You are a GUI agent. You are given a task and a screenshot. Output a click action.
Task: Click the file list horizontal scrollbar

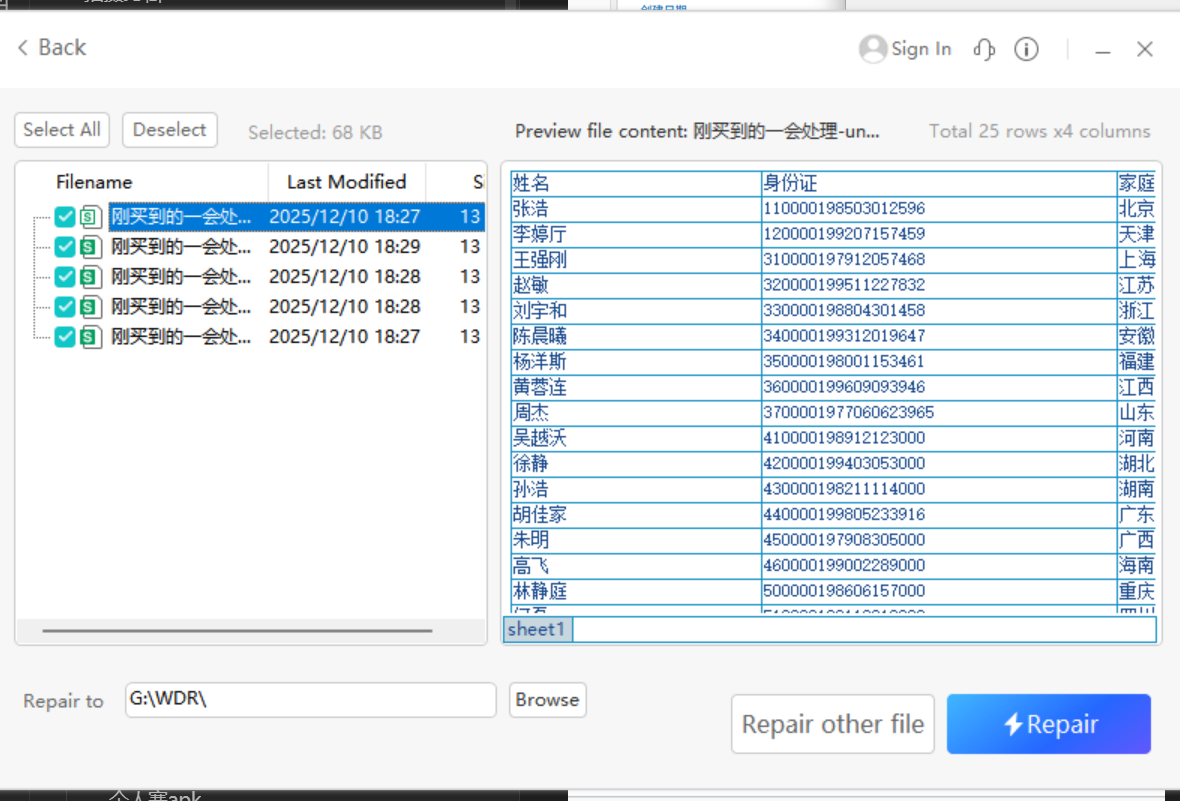pyautogui.click(x=238, y=630)
